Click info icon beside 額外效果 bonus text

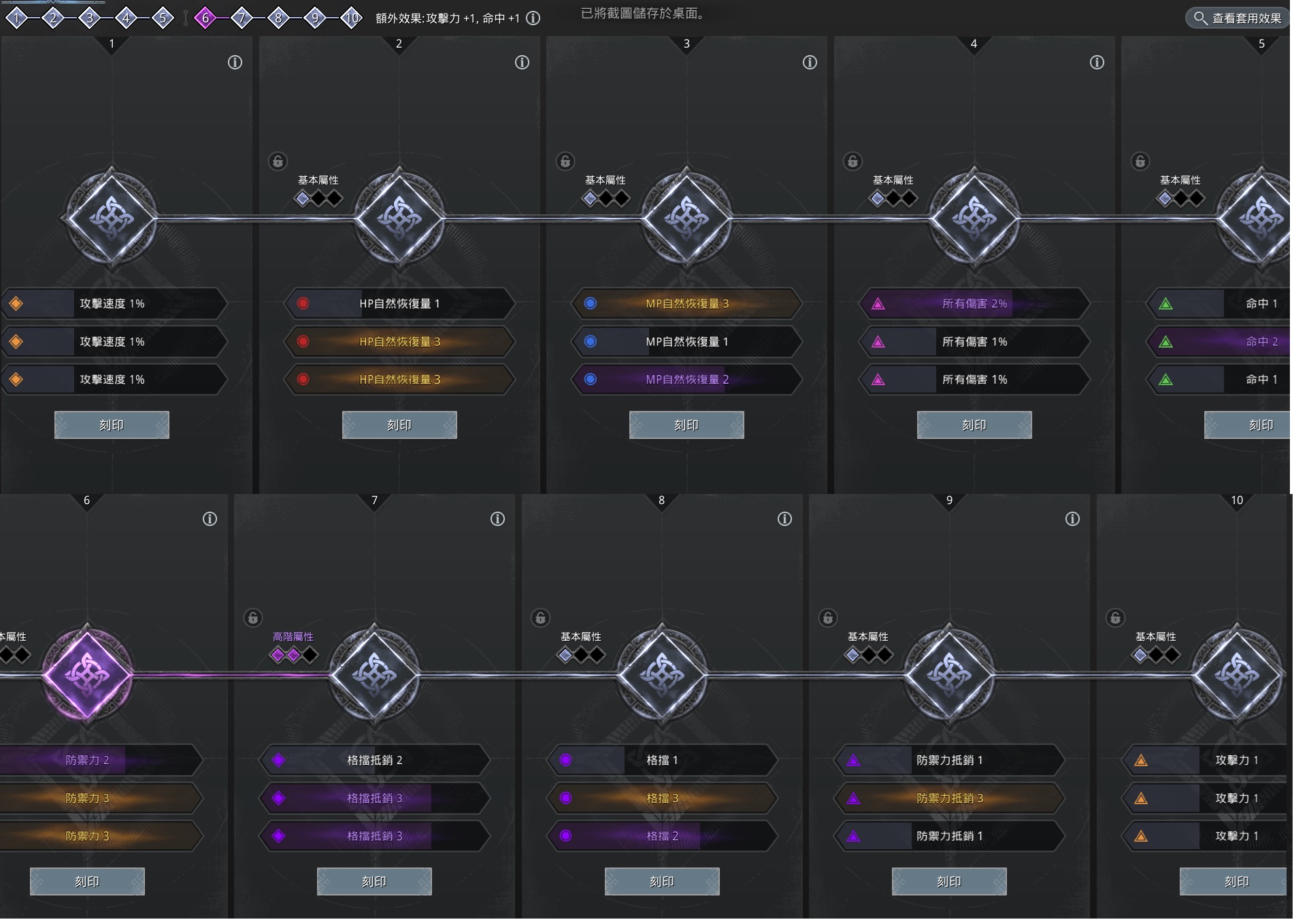click(x=534, y=18)
